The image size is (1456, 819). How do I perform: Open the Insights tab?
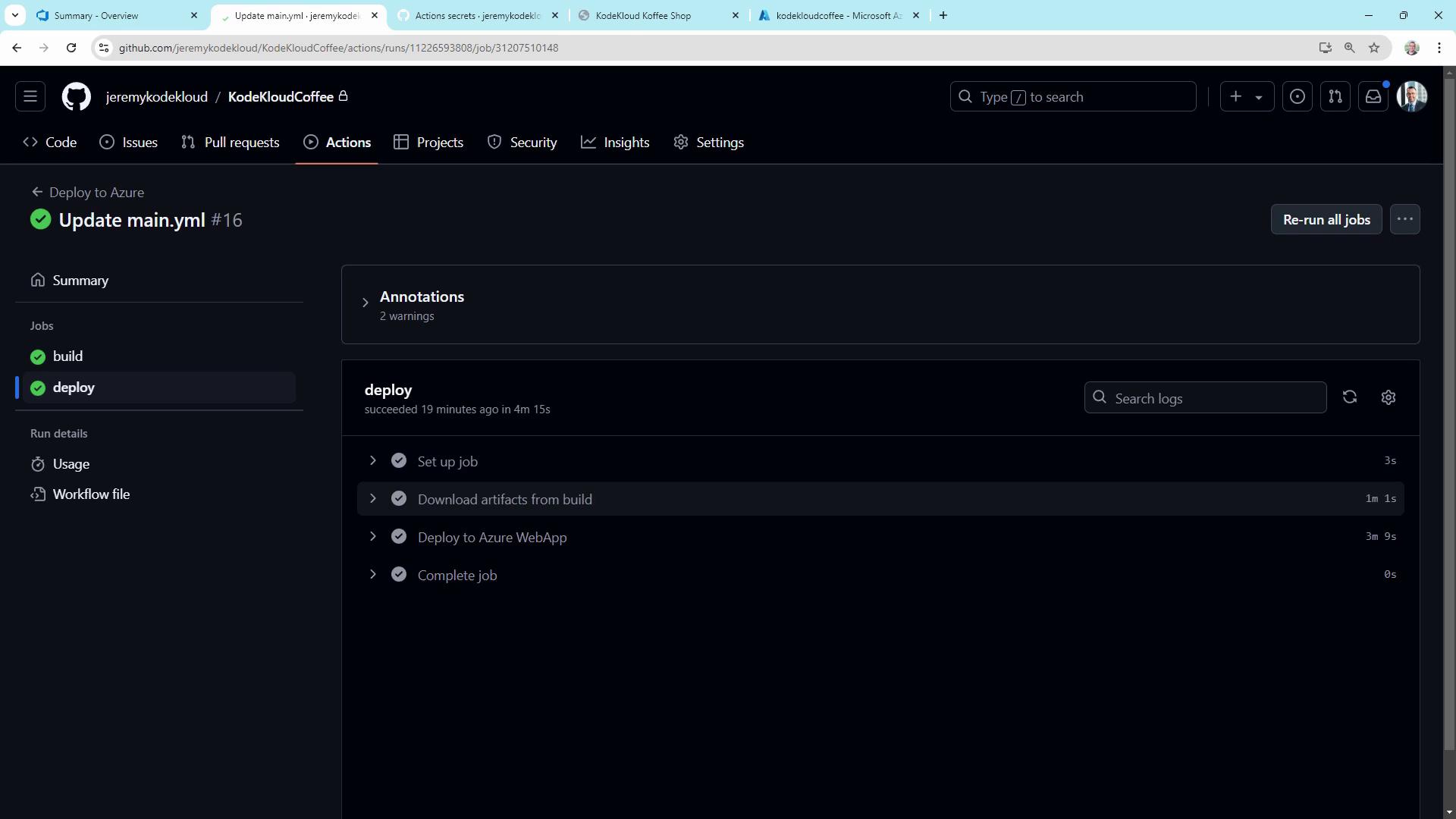click(x=615, y=143)
